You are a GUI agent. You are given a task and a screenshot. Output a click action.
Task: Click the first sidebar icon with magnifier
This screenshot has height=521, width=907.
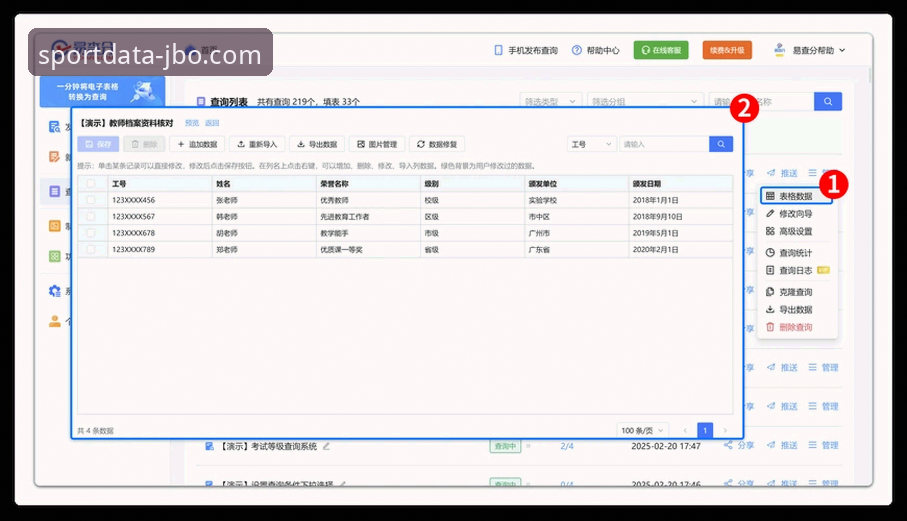point(55,127)
